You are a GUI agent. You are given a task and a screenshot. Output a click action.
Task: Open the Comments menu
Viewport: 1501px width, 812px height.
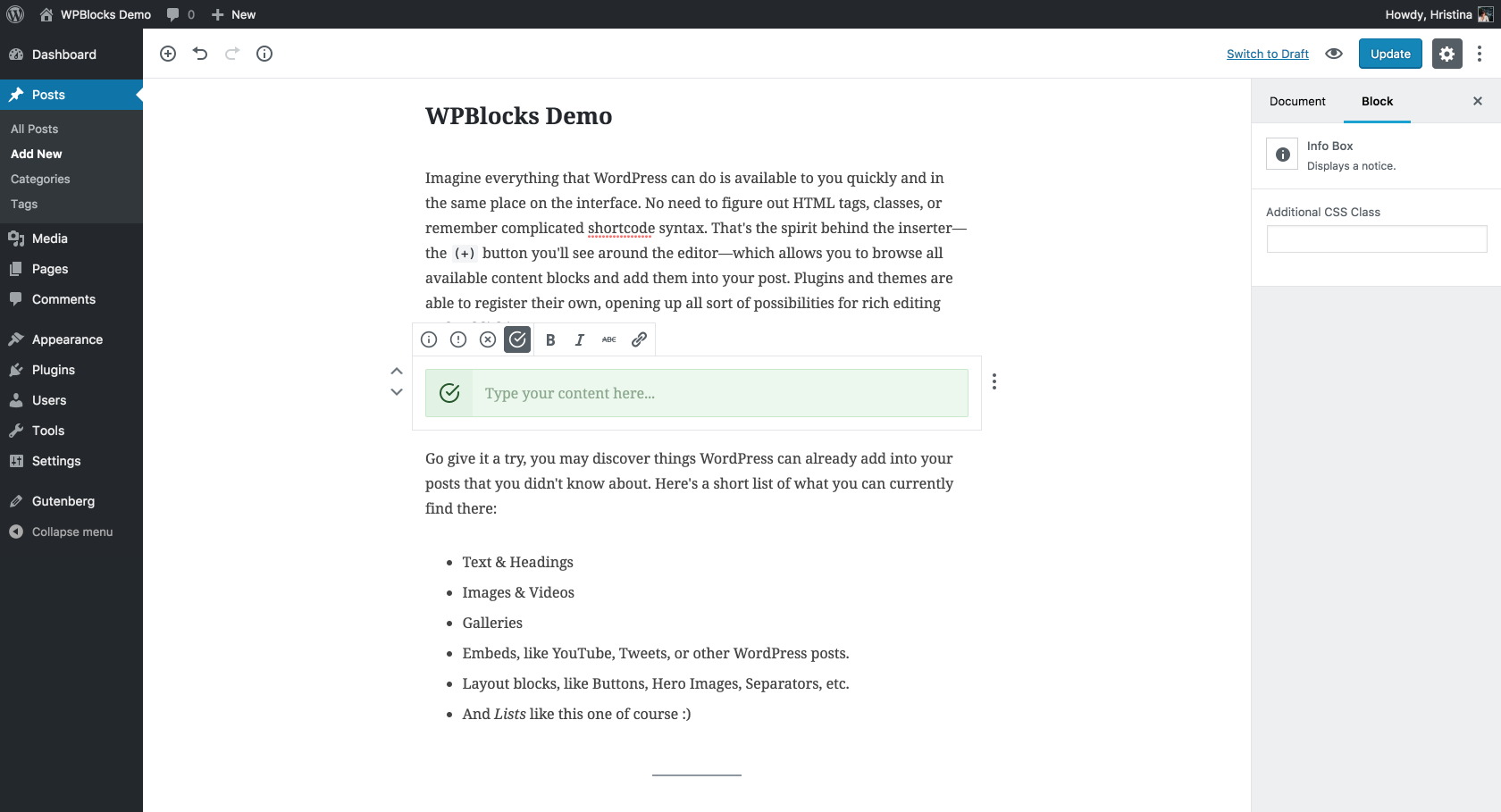click(x=71, y=299)
